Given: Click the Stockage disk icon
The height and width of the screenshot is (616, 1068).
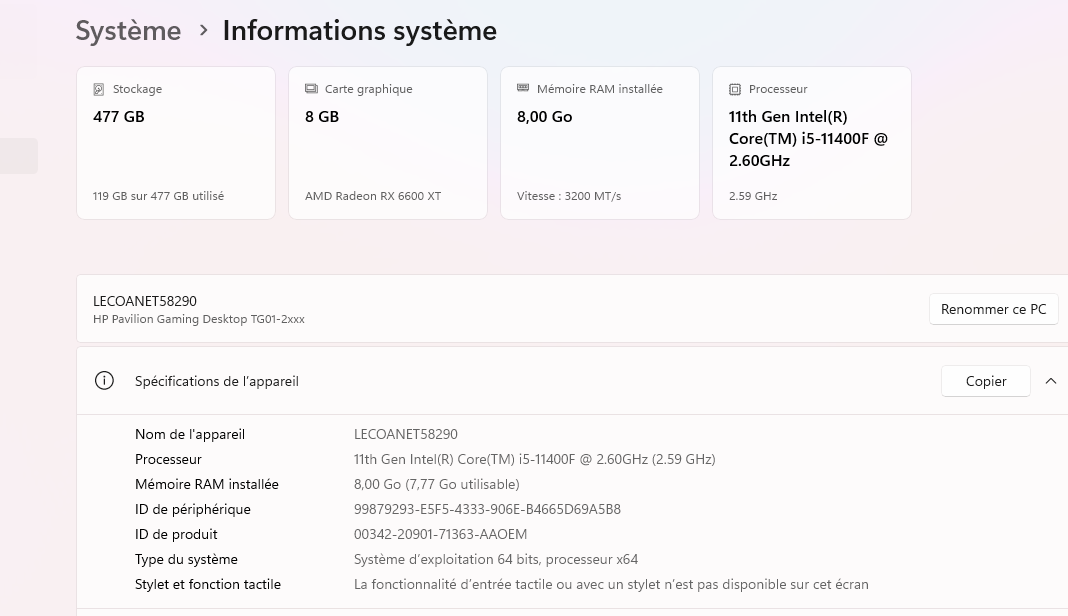Looking at the screenshot, I should click(x=99, y=89).
